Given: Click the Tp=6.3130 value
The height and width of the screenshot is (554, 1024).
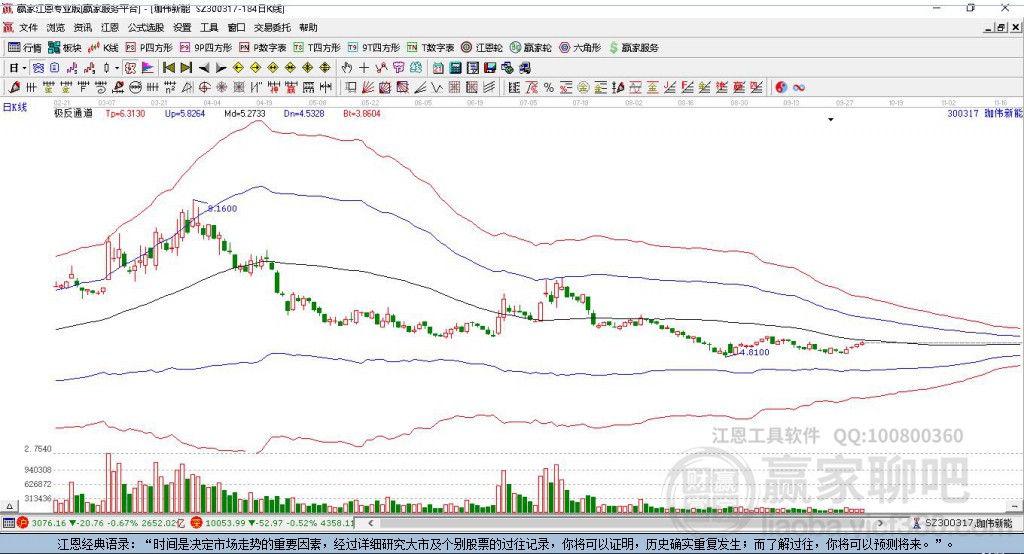Looking at the screenshot, I should (125, 113).
